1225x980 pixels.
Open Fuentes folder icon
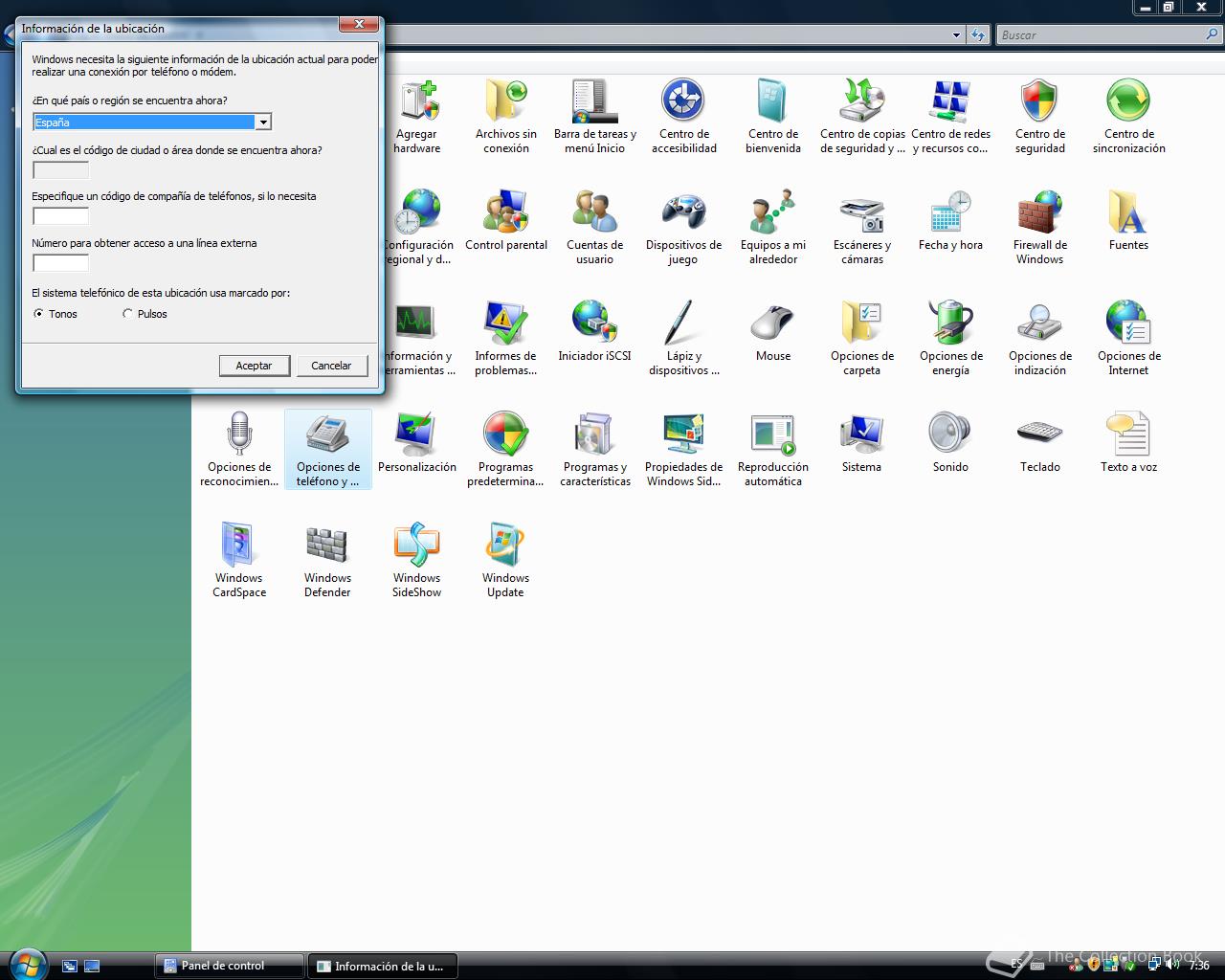[x=1129, y=220]
